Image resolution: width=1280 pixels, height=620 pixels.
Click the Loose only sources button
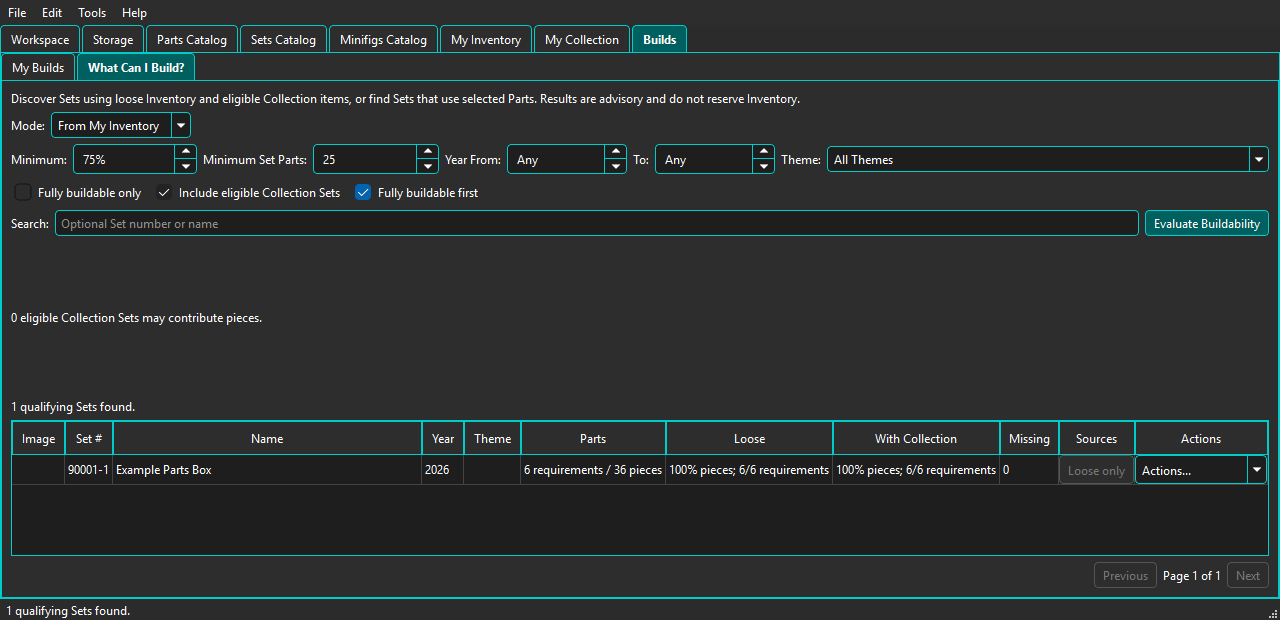click(x=1097, y=471)
